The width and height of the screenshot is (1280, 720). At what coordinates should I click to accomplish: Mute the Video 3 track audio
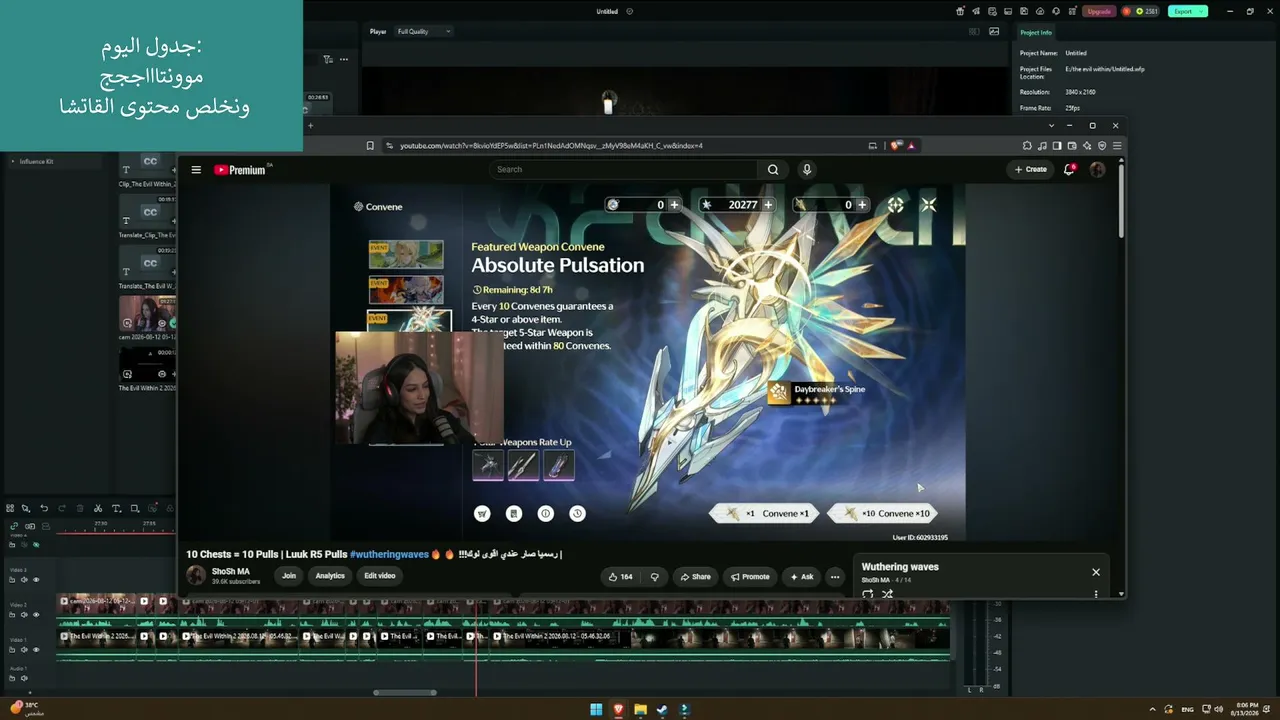click(24, 580)
